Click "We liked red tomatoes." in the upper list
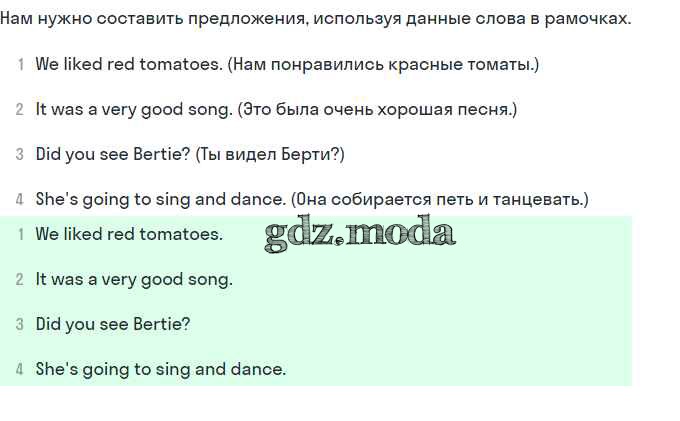 (129, 64)
